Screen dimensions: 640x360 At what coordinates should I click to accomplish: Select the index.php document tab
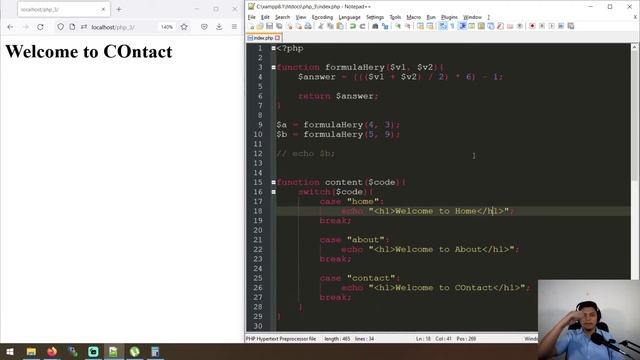click(263, 38)
